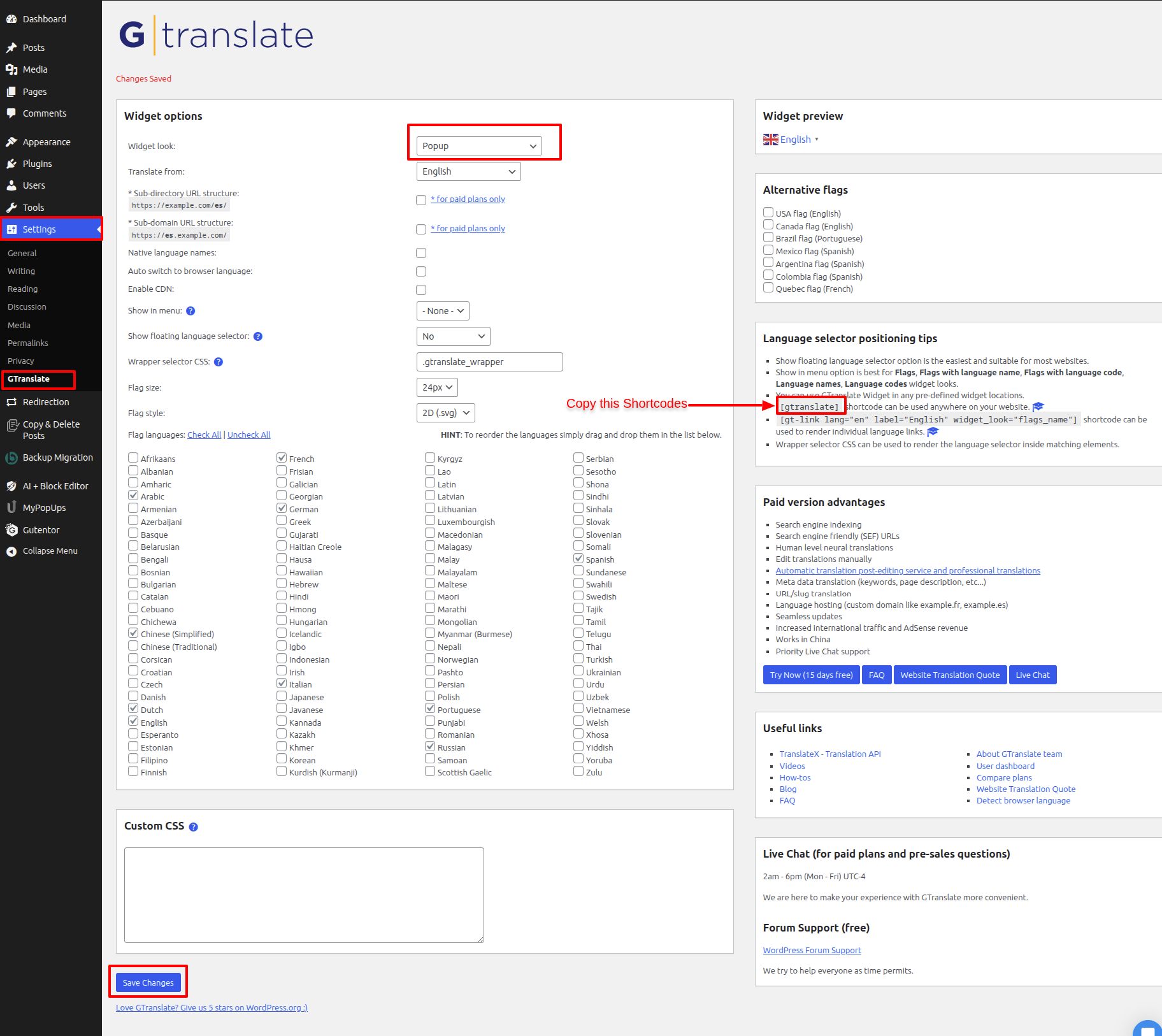Open the Show floating language selector dropdown
The image size is (1162, 1036).
pyautogui.click(x=453, y=336)
